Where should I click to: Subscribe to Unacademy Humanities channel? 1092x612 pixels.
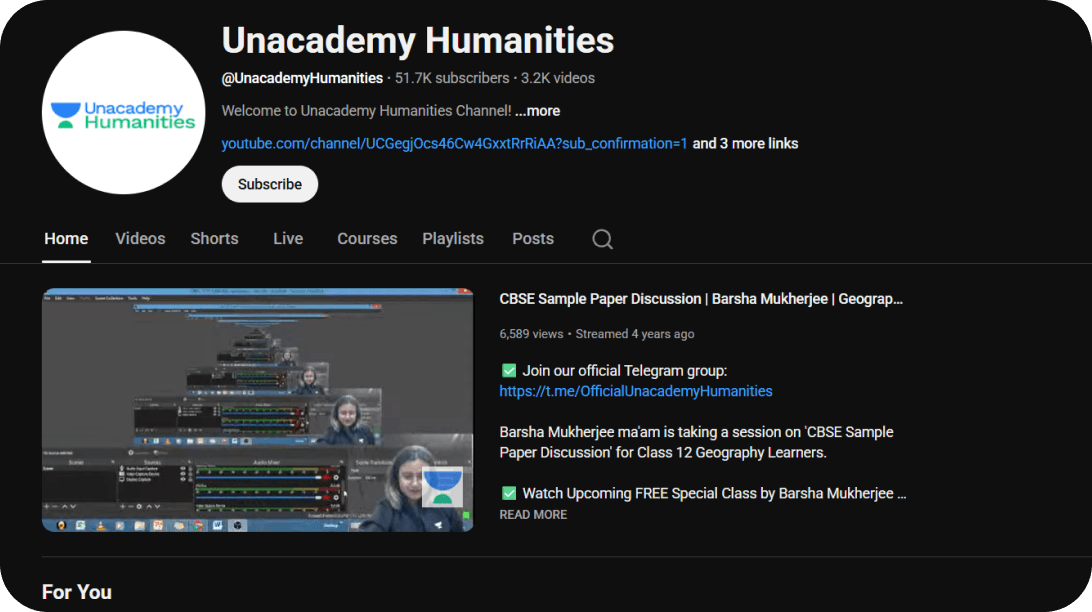[x=270, y=184]
